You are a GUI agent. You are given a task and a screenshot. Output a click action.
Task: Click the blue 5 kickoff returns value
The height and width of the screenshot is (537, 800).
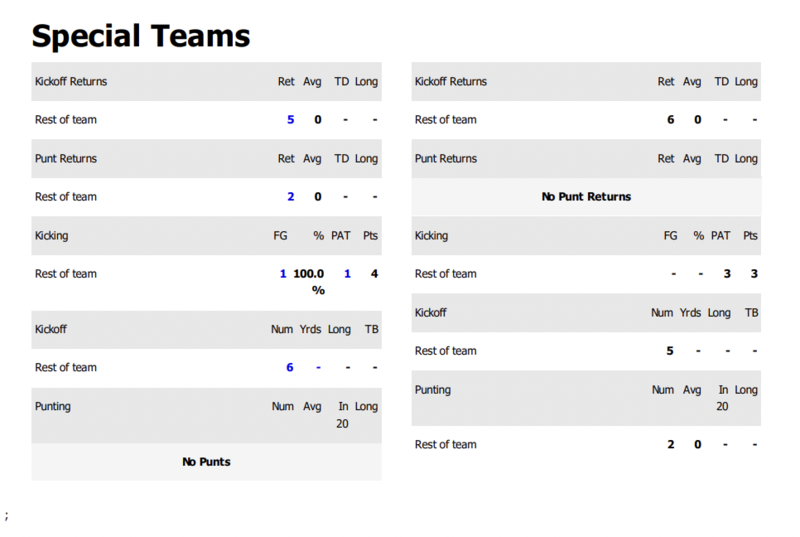(291, 120)
